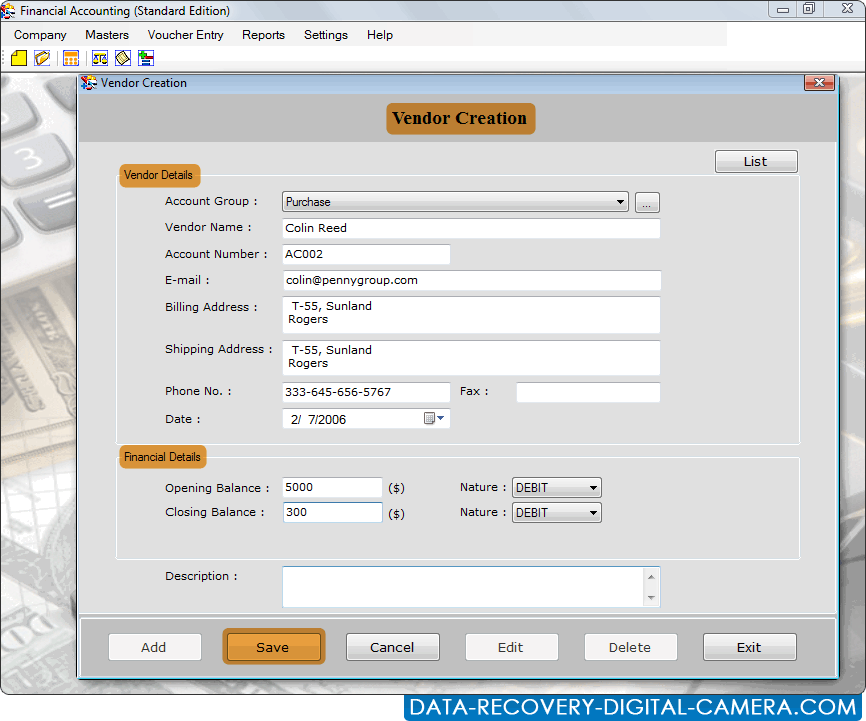Open the Date calendar picker icon
866x721 pixels.
(434, 418)
